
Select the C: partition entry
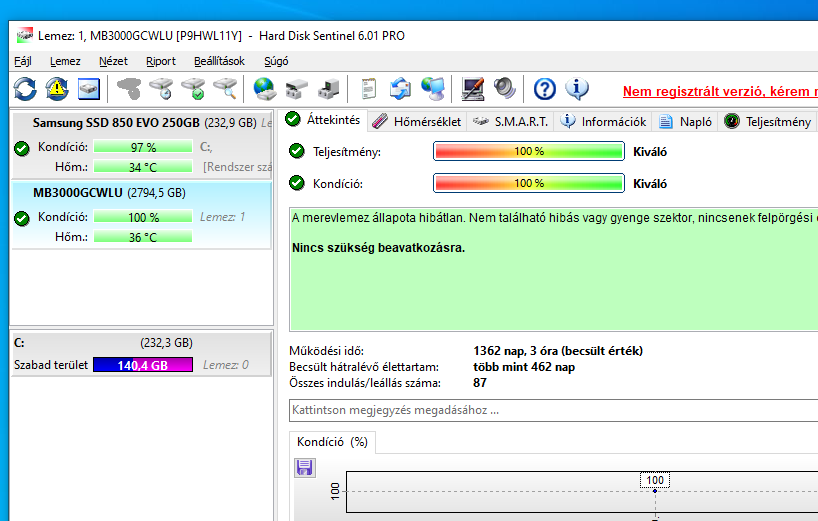click(x=141, y=353)
